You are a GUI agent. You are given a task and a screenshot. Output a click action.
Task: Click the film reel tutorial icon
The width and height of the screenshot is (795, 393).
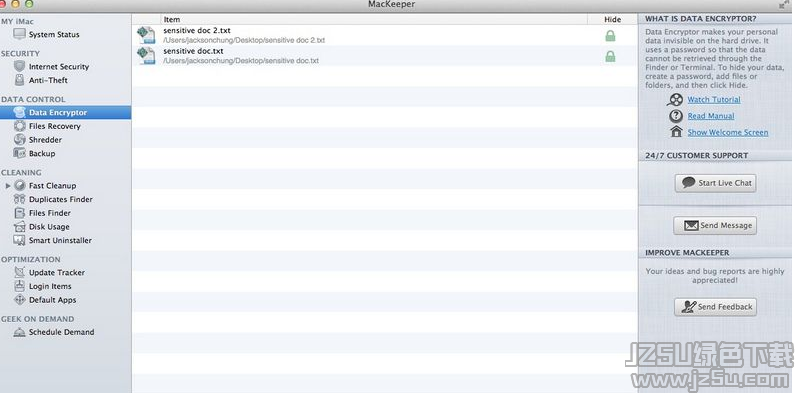[676, 99]
